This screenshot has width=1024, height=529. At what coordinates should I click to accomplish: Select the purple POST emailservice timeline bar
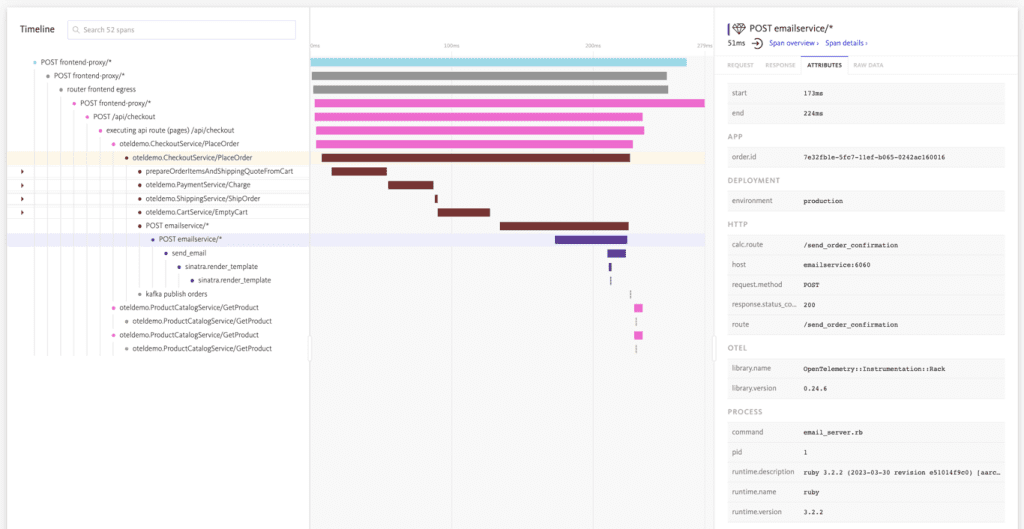pyautogui.click(x=590, y=240)
